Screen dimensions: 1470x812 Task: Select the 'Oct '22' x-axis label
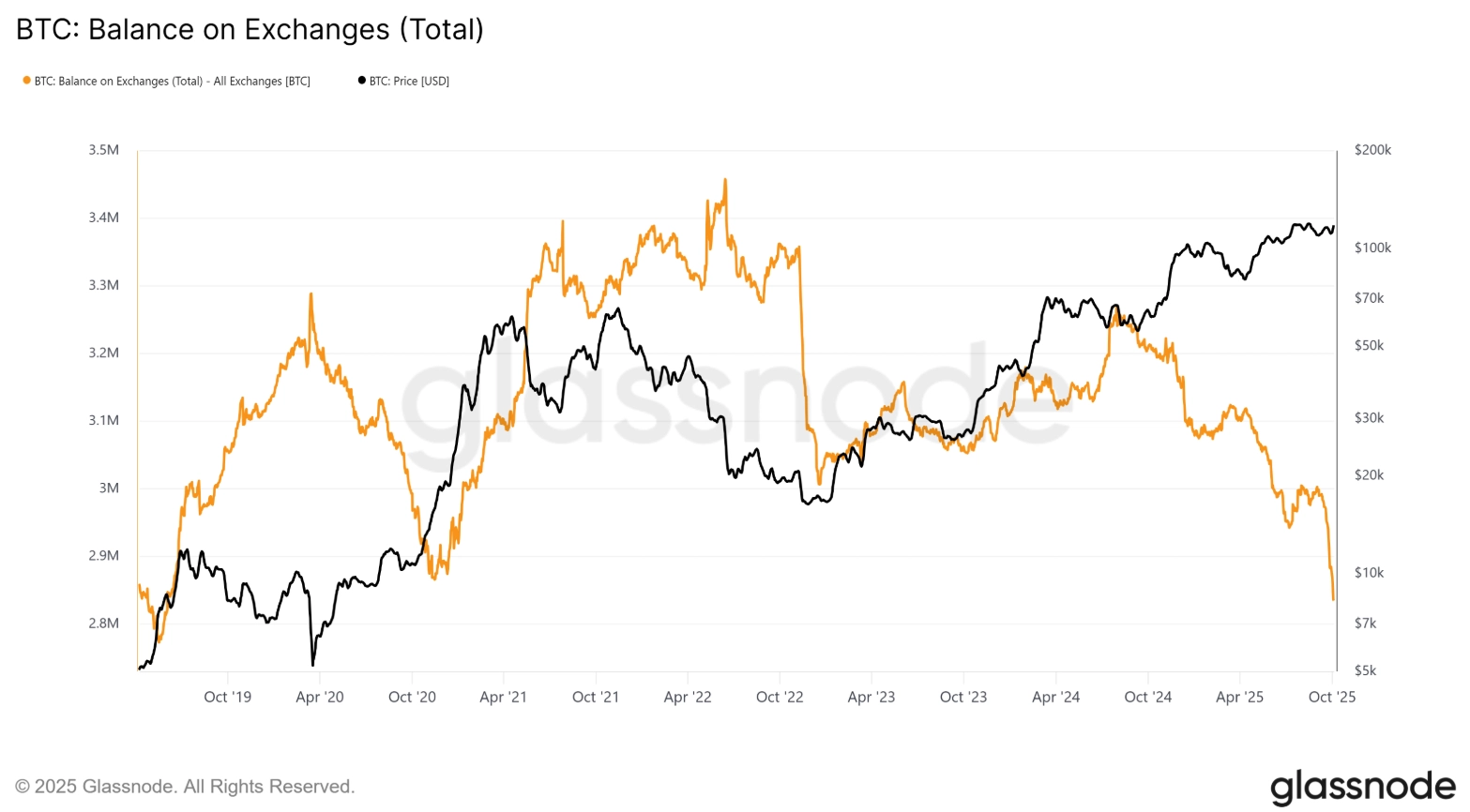pos(780,697)
